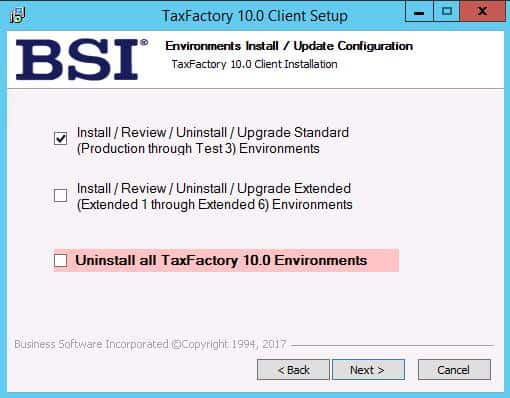Viewport: 510px width, 398px height.
Task: Cancel the TaxFactory client setup
Action: [454, 370]
